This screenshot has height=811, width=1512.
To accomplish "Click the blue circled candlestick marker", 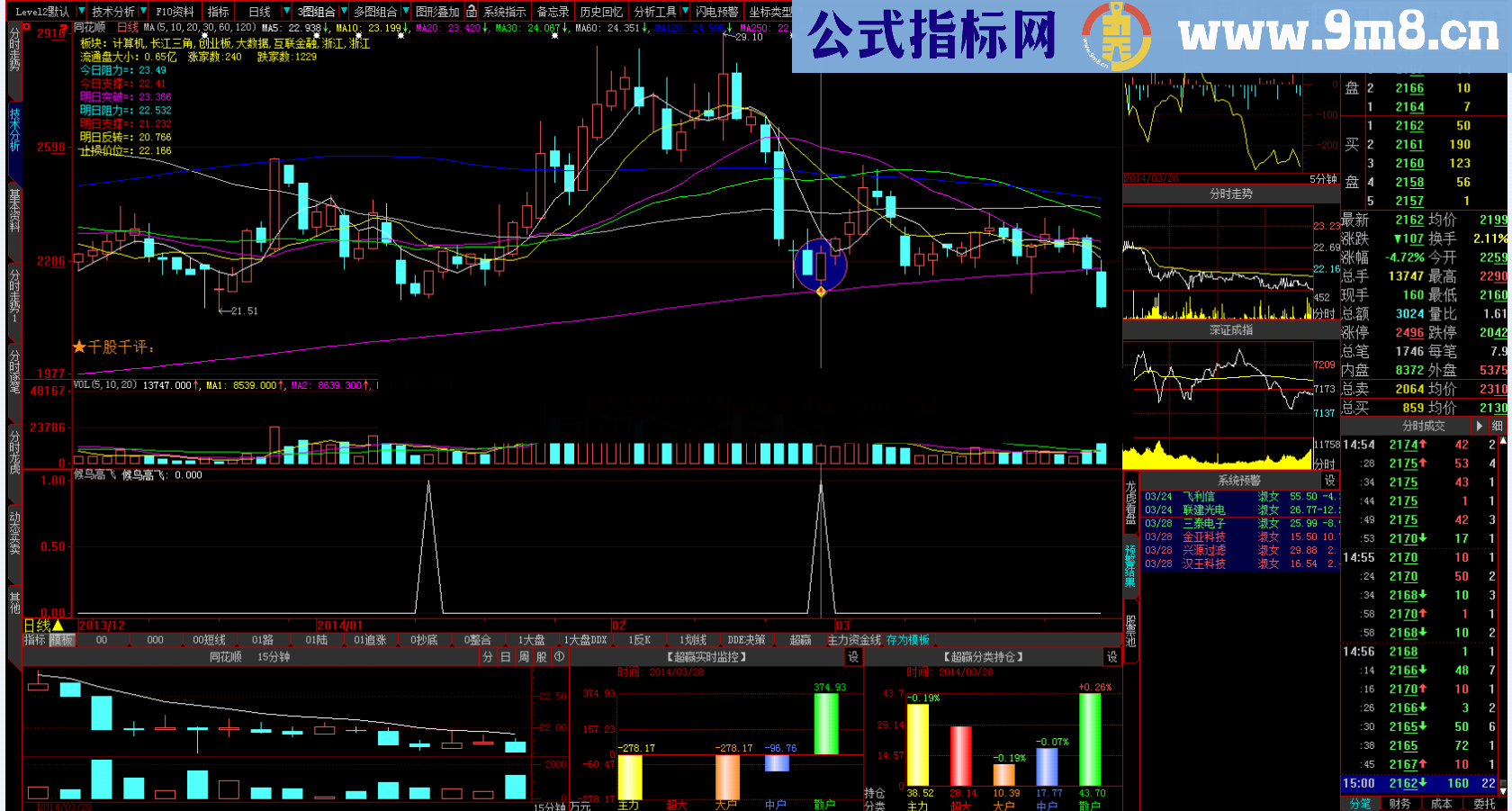I will pos(820,265).
